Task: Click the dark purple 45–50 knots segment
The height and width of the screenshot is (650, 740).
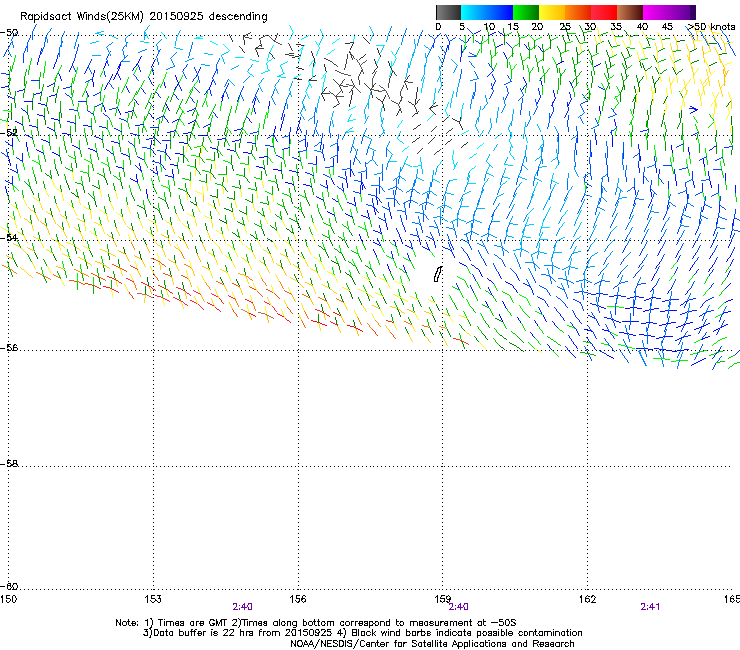Action: pyautogui.click(x=682, y=12)
